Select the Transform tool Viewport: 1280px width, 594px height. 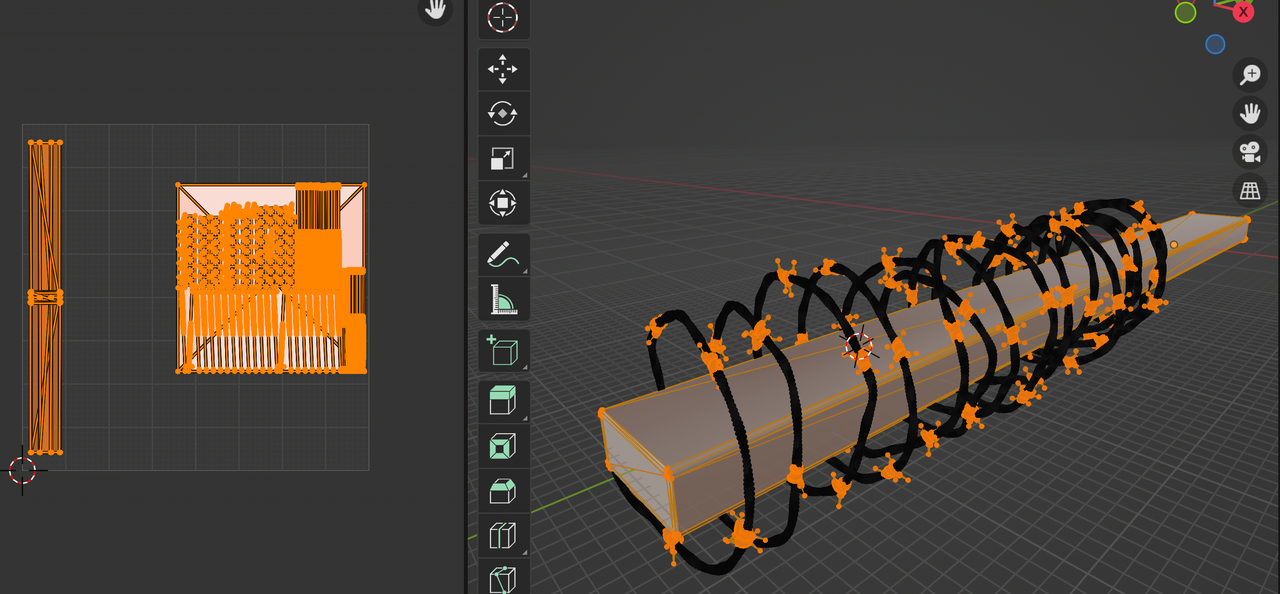[x=502, y=203]
